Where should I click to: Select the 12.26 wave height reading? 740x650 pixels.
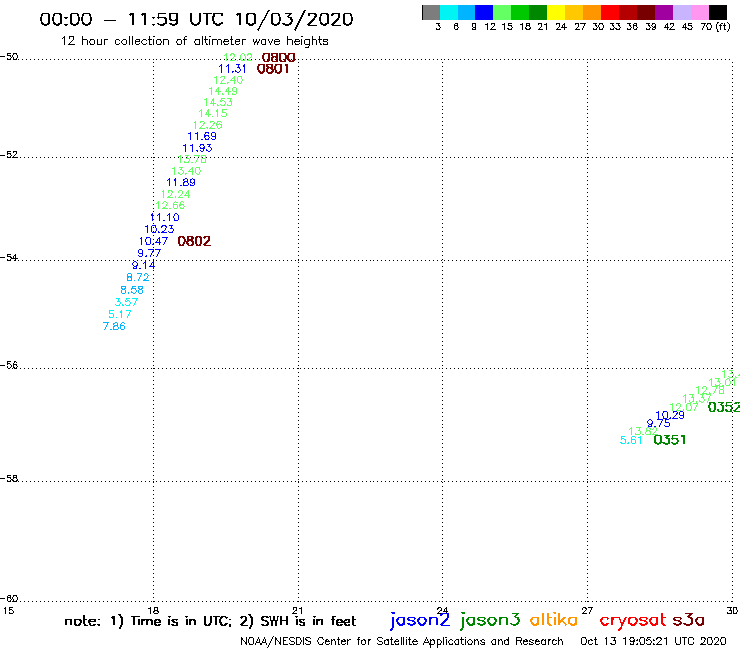tap(208, 125)
